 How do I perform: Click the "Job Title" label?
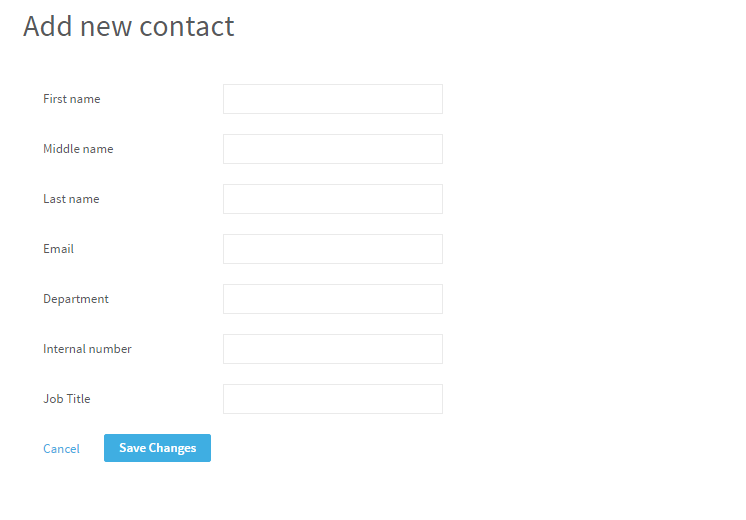[x=67, y=399]
